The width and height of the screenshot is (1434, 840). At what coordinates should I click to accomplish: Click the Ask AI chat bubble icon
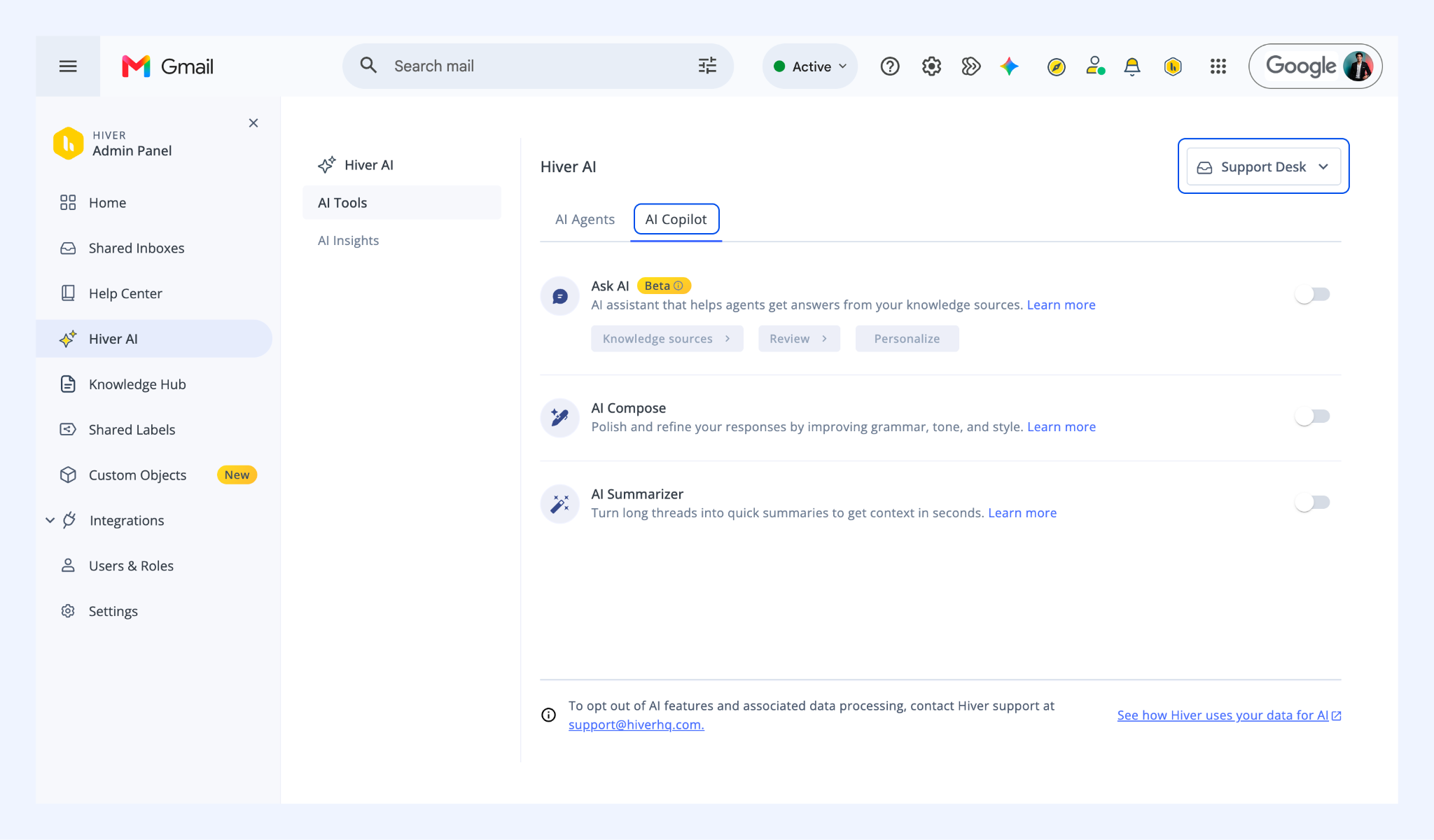pos(560,296)
